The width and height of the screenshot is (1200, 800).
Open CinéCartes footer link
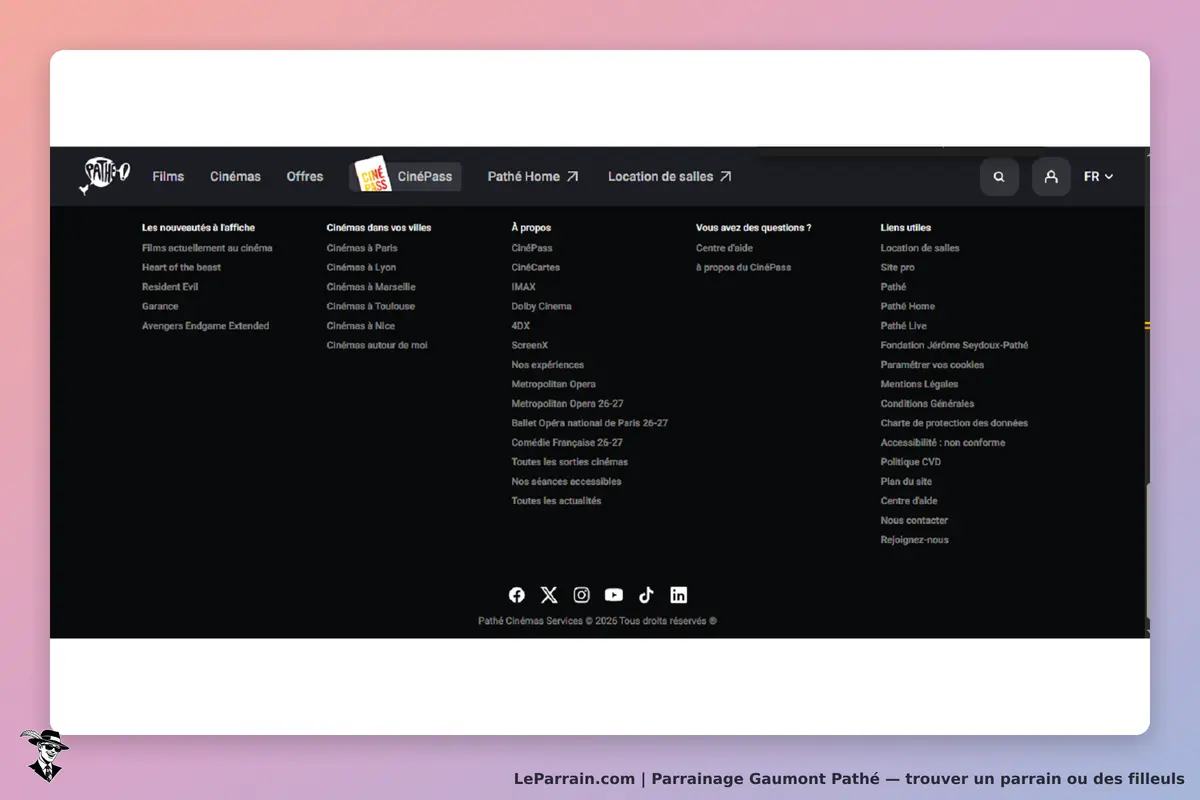[536, 267]
